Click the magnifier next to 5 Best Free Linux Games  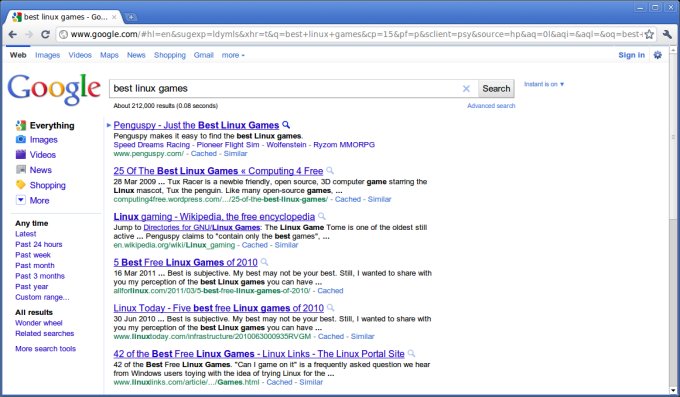[x=264, y=262]
